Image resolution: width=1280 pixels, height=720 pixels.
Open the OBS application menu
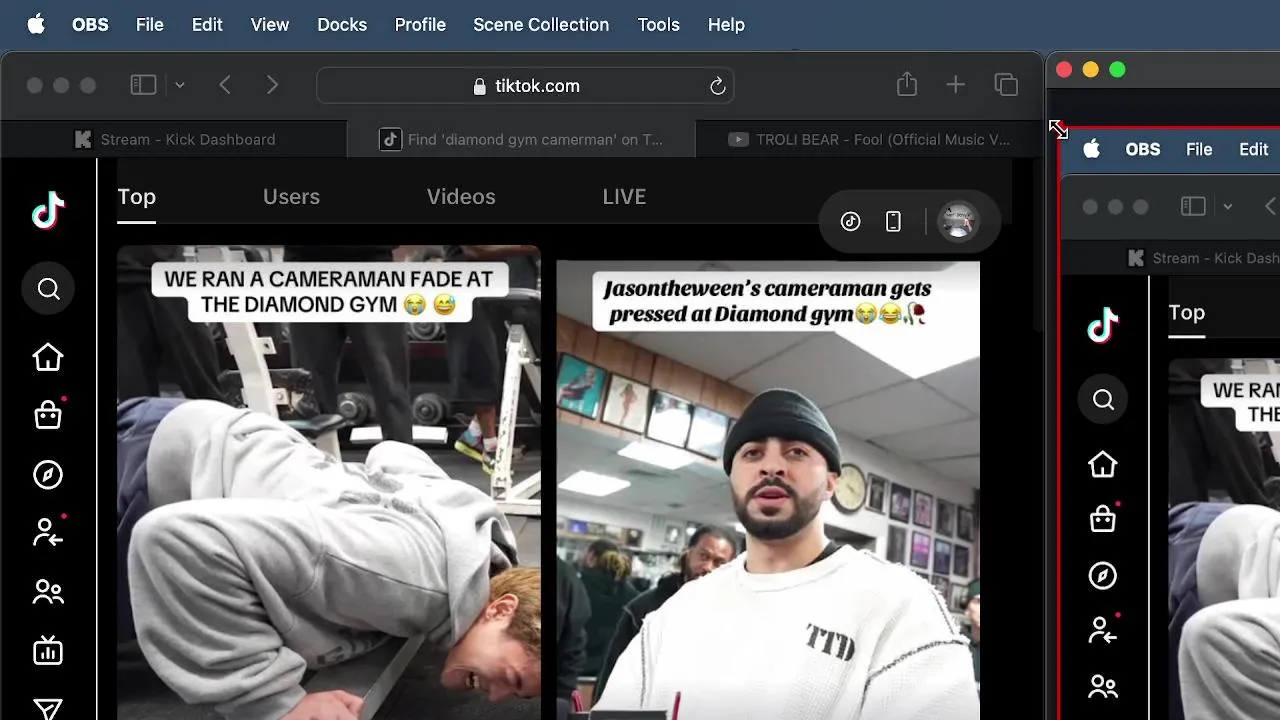pyautogui.click(x=90, y=25)
